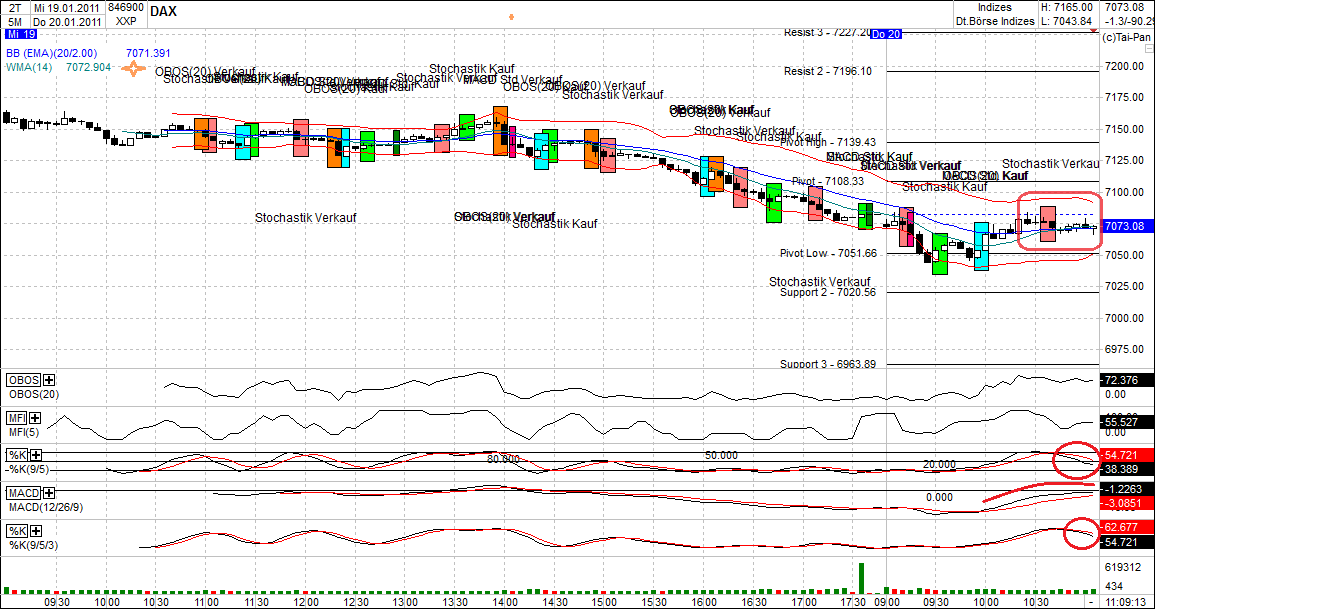The height and width of the screenshot is (609, 1323).
Task: Click the BB (EMA)(20/2.00) indicator label
Action: tap(53, 53)
